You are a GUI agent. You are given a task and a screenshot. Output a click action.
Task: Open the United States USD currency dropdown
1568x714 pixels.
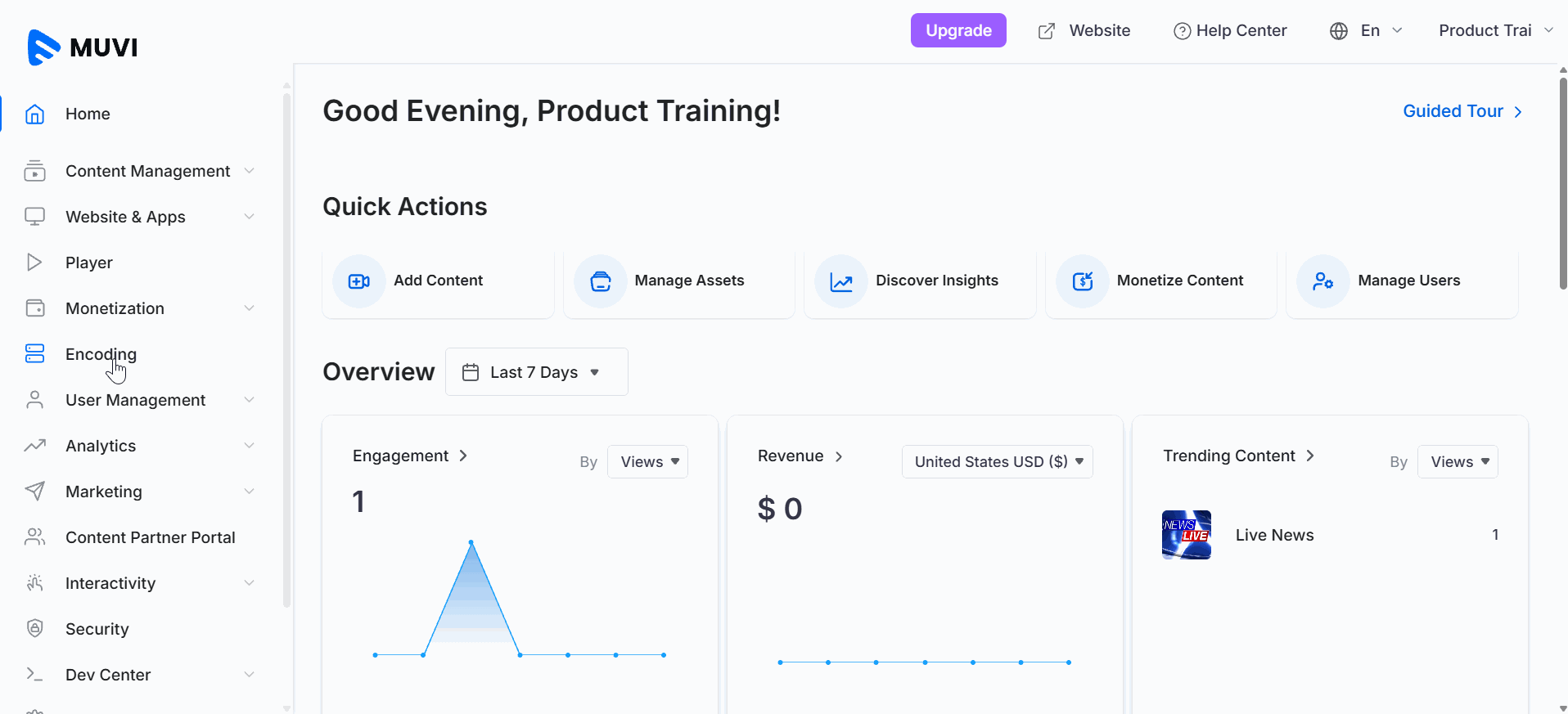(x=998, y=462)
